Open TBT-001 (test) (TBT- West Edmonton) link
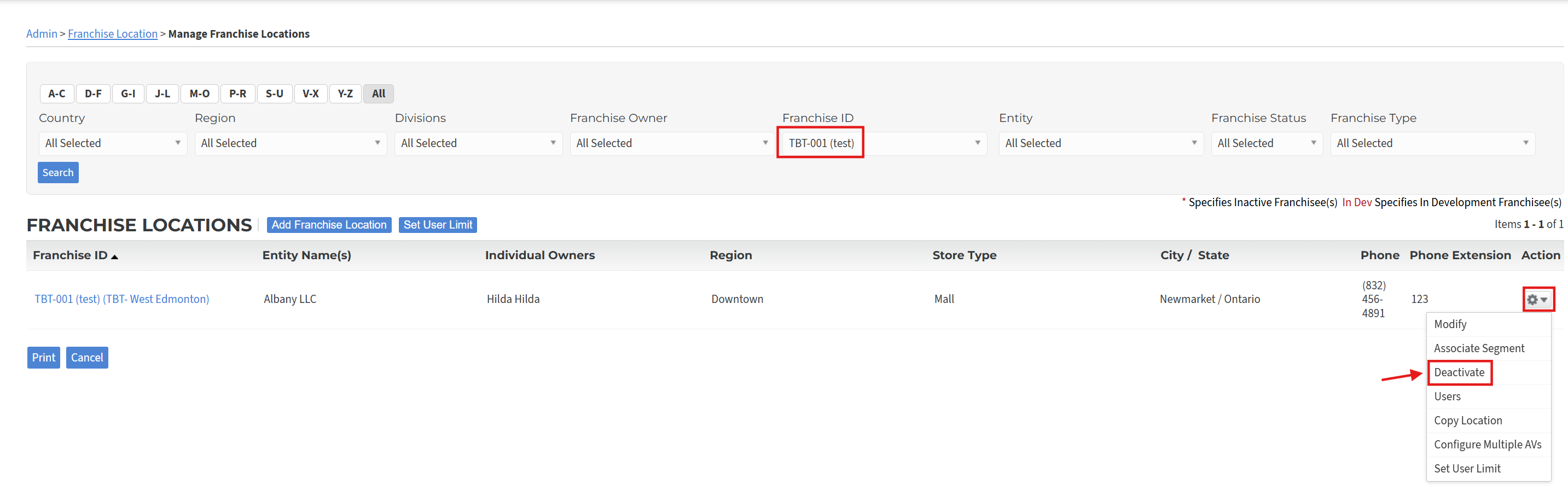The image size is (1568, 502). click(x=122, y=299)
